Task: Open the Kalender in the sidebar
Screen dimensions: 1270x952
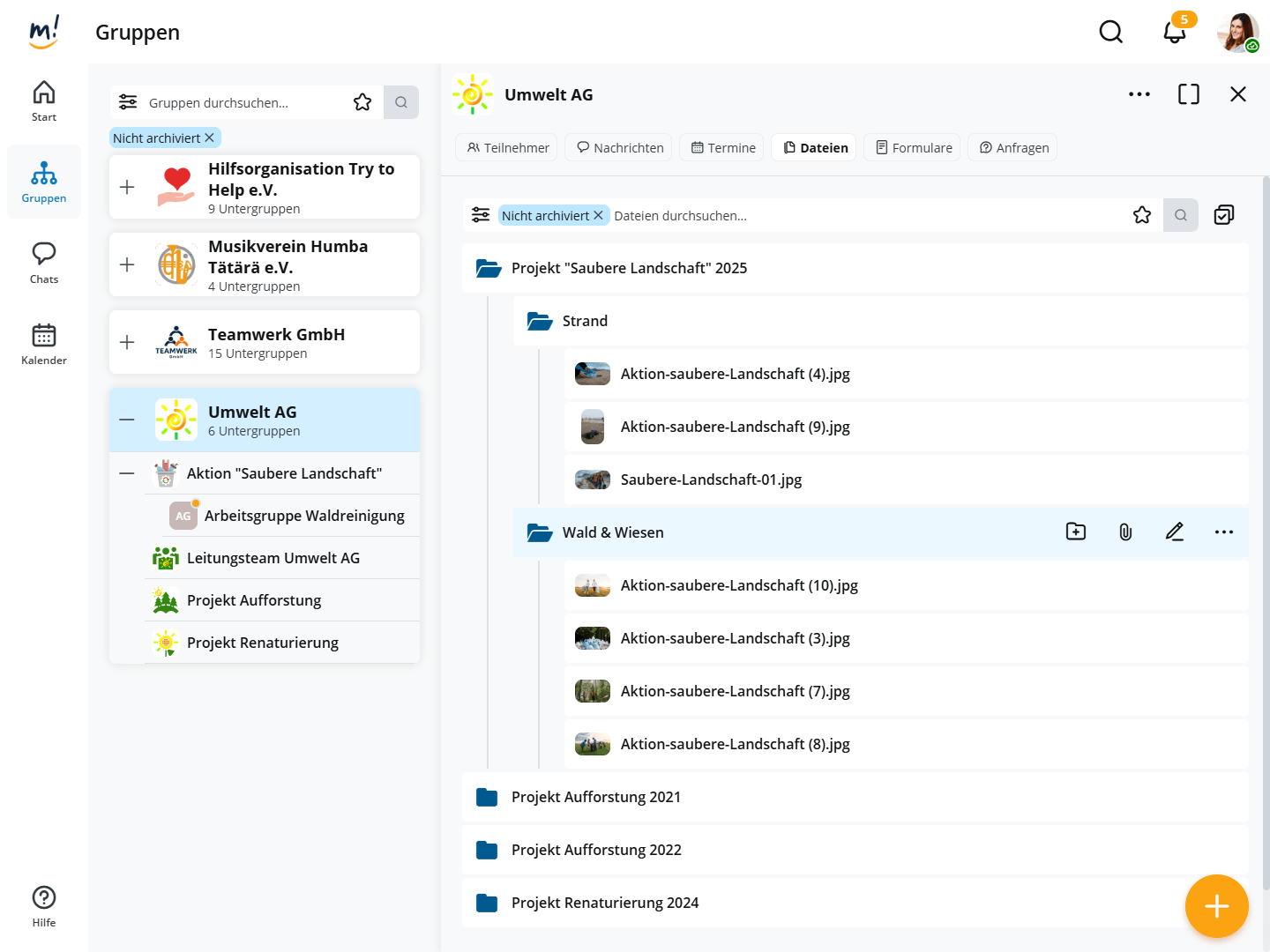Action: click(44, 344)
